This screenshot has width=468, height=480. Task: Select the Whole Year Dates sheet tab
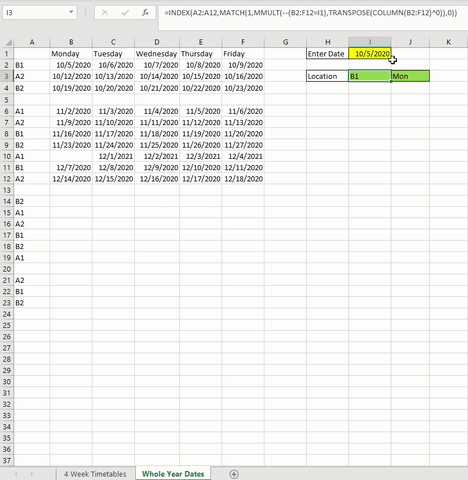pos(173,474)
